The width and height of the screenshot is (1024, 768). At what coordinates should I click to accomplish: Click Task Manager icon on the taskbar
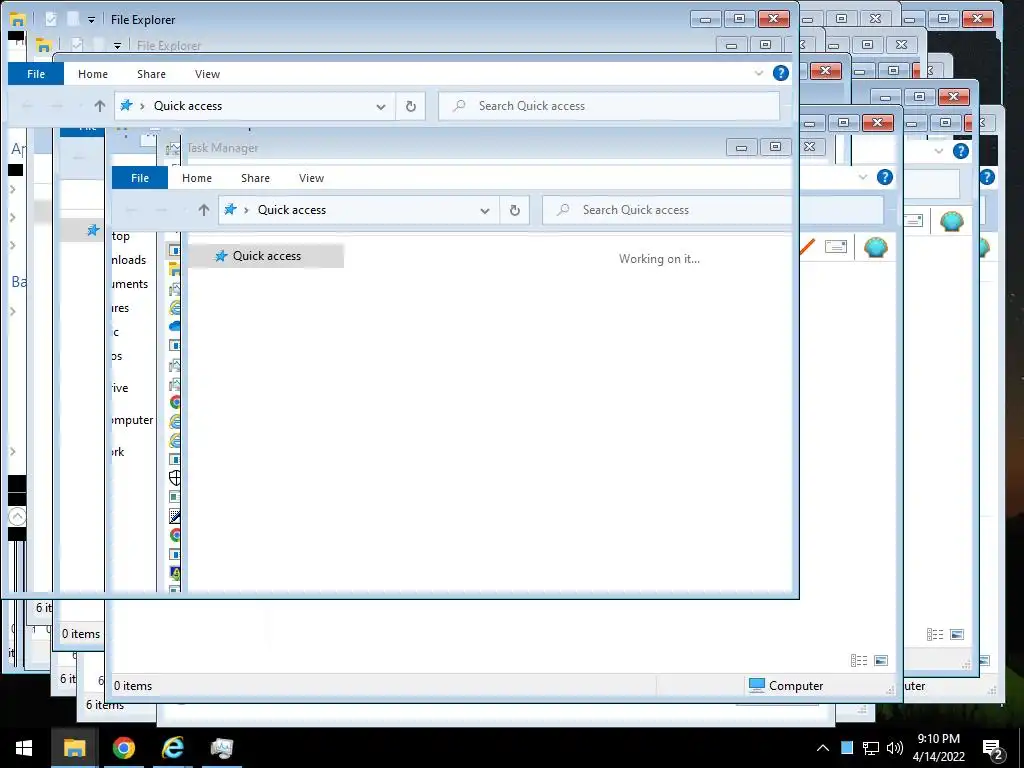pos(221,748)
